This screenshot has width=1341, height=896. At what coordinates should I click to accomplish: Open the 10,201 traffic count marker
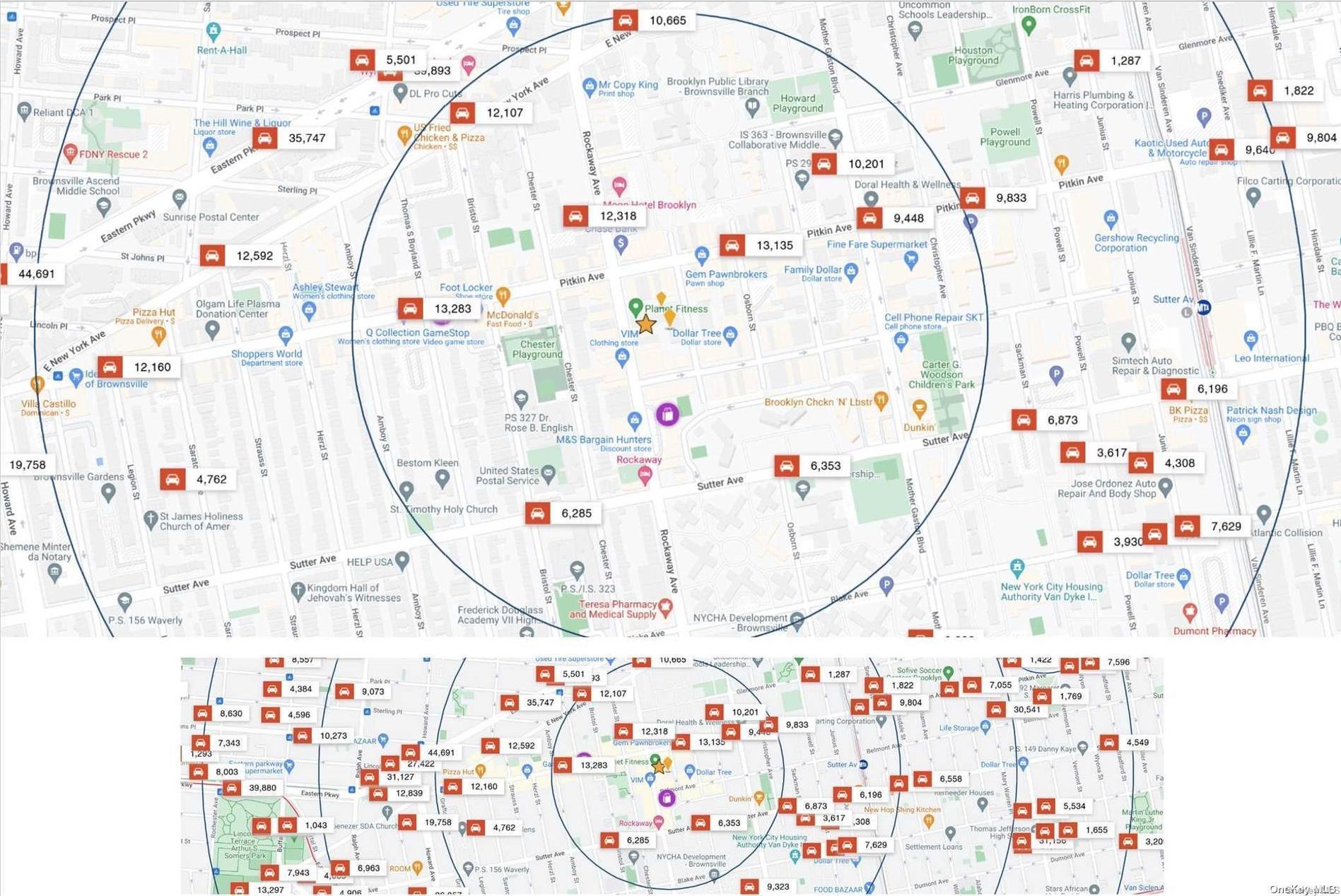tap(853, 164)
